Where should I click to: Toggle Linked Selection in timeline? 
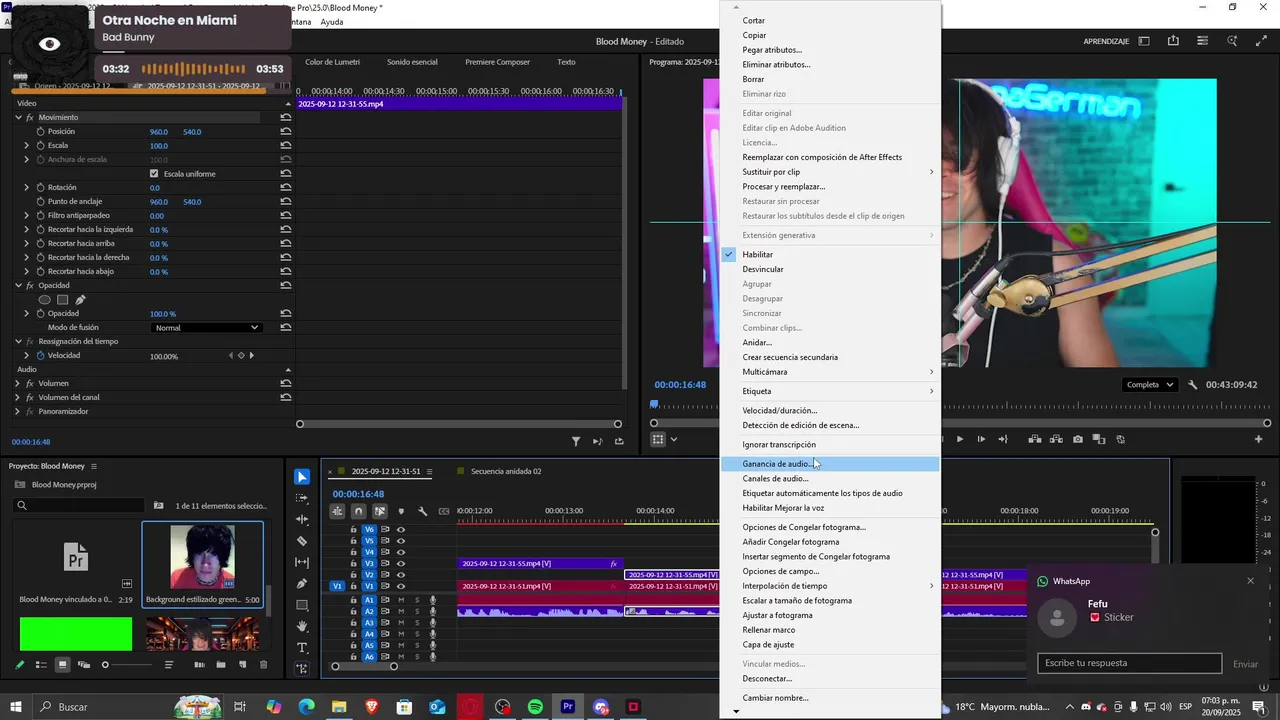click(380, 511)
